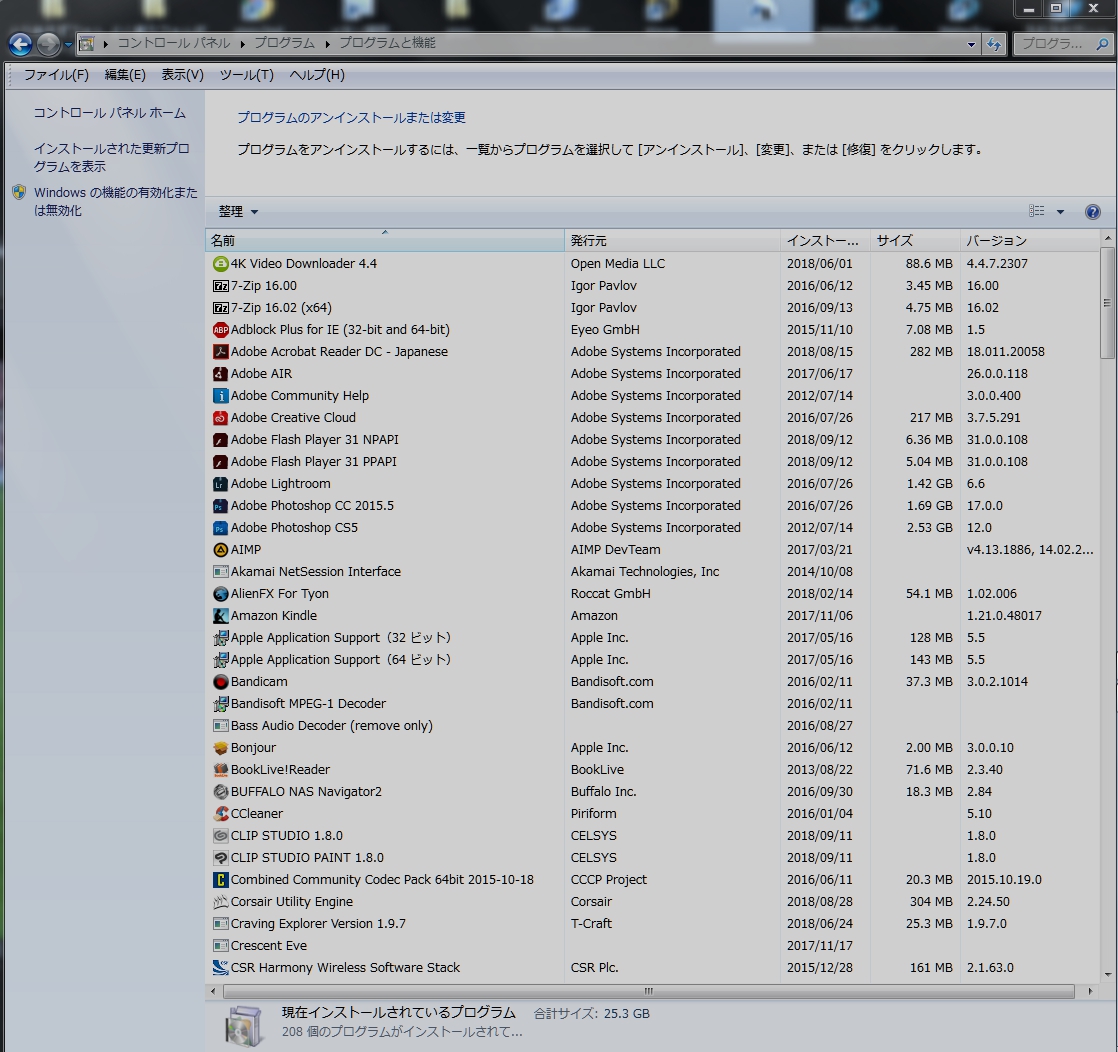This screenshot has width=1118, height=1052.
Task: Open the help question mark icon
Action: click(x=1092, y=212)
